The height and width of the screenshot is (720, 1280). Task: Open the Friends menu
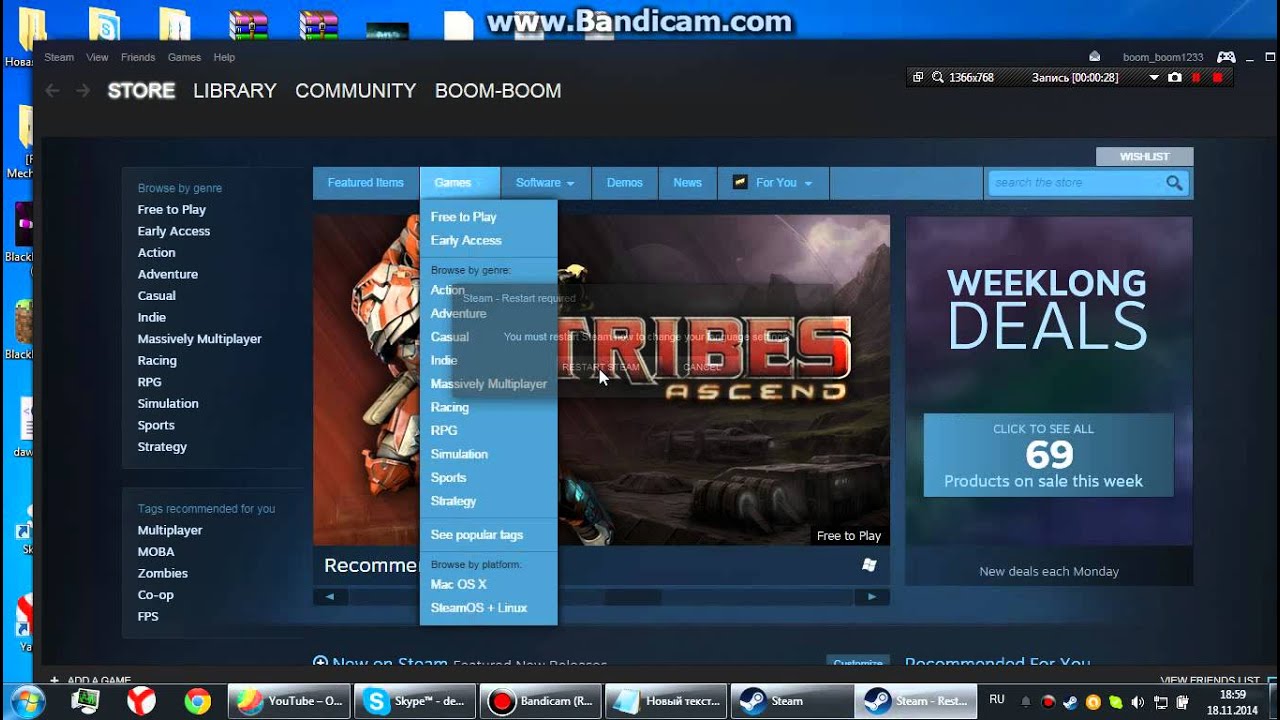pyautogui.click(x=138, y=57)
